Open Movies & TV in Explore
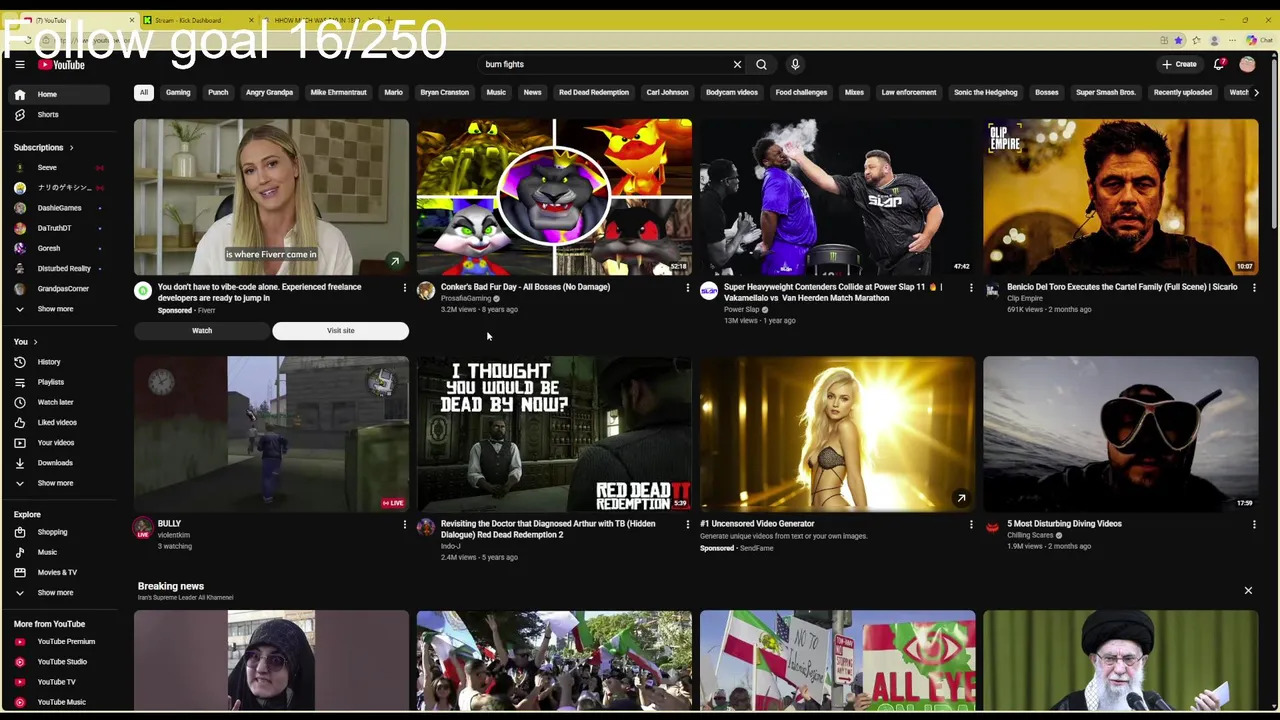 tap(61, 572)
